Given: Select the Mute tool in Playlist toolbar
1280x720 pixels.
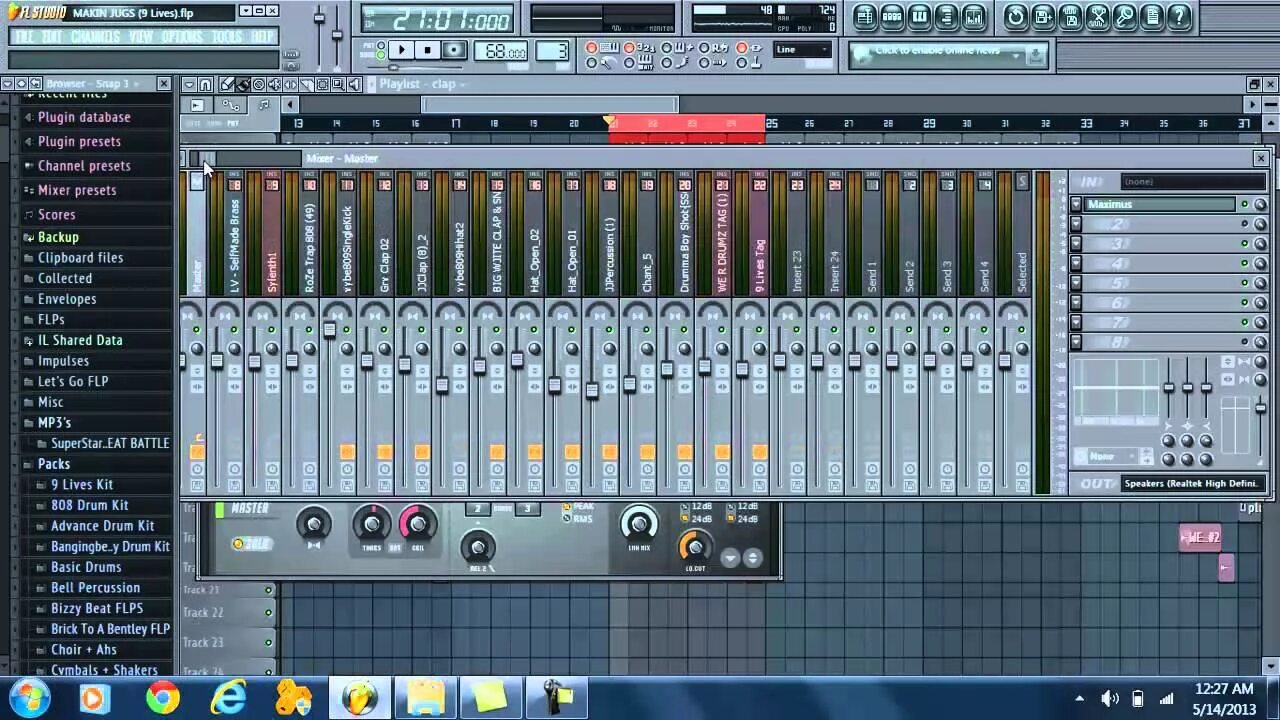Looking at the screenshot, I should [275, 84].
